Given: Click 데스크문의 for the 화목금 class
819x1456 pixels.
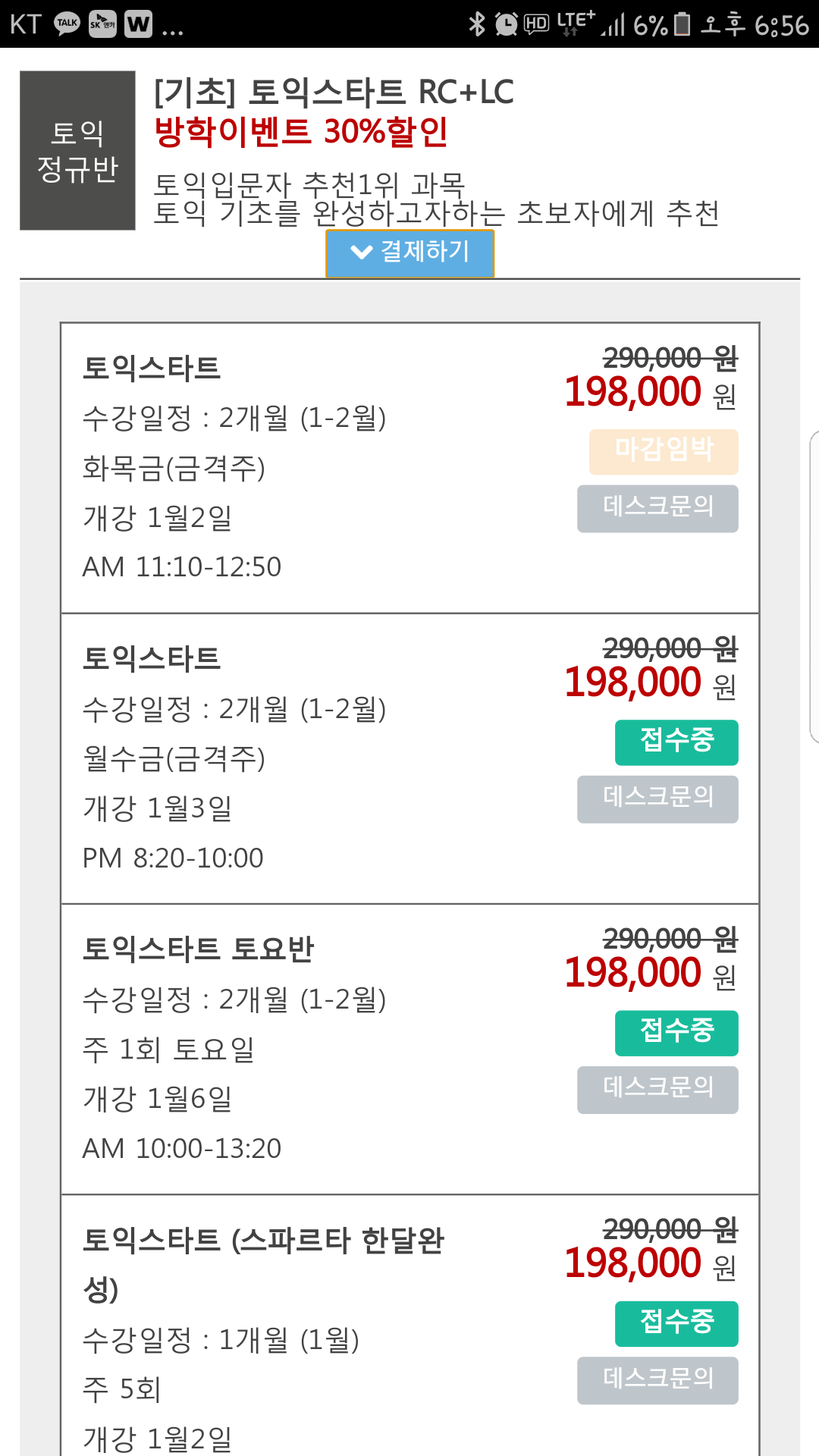Looking at the screenshot, I should 657,508.
